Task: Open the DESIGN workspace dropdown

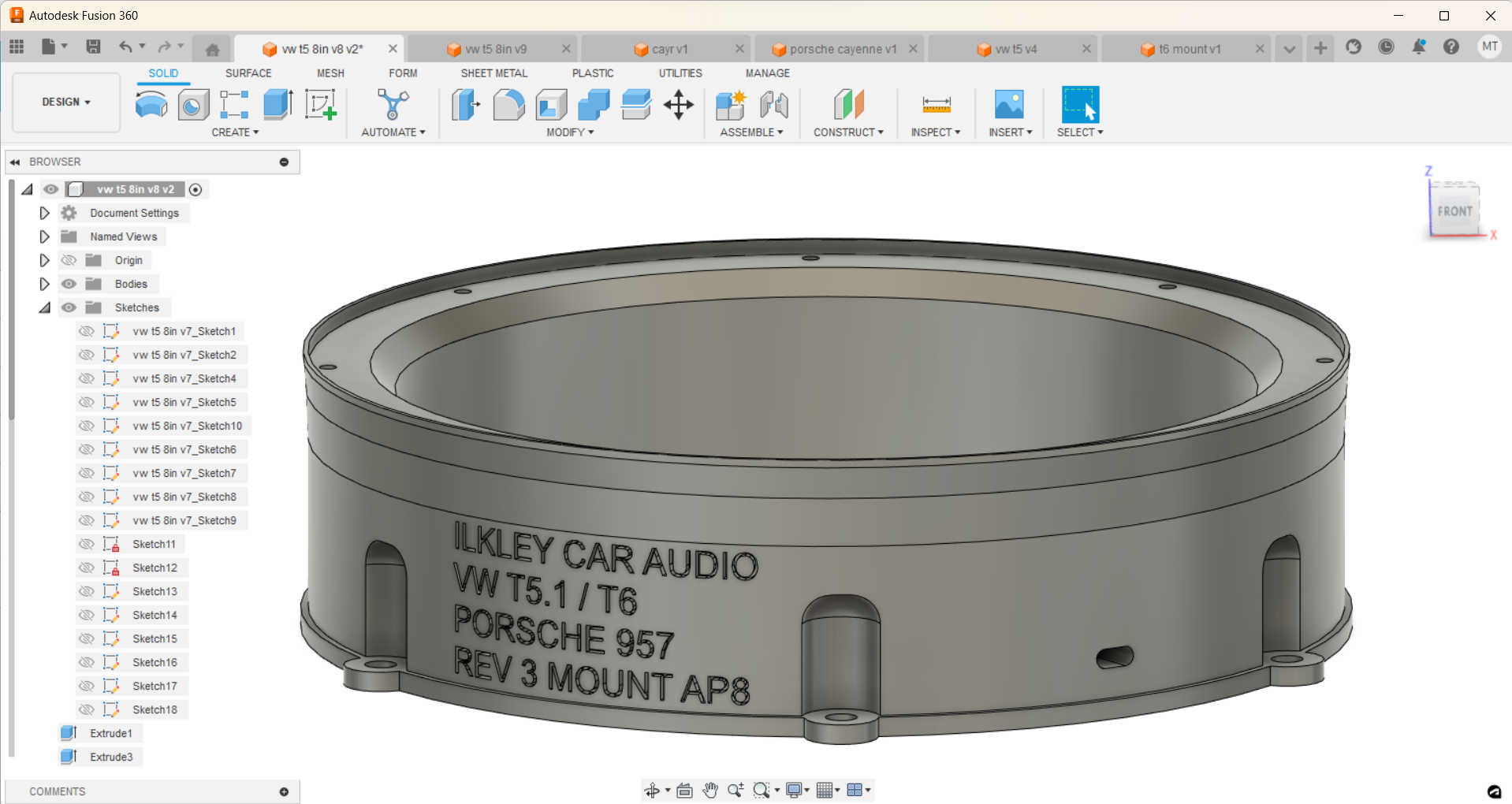Action: click(x=66, y=102)
